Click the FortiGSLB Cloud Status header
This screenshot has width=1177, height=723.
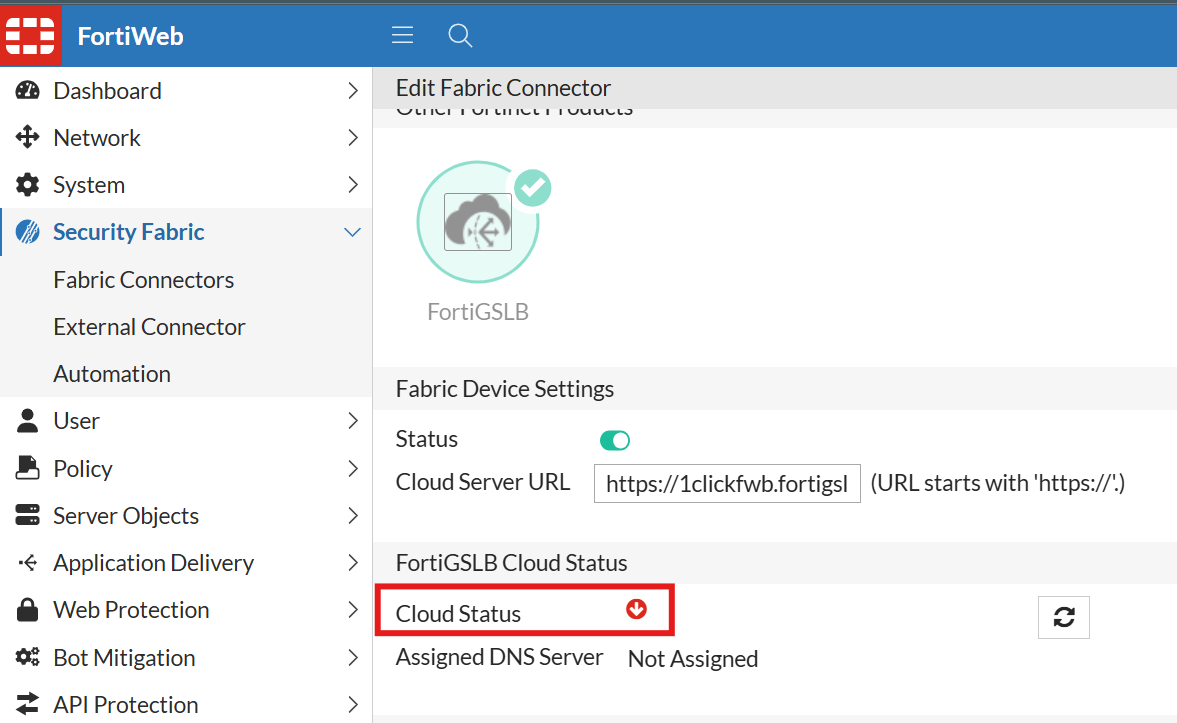511,563
